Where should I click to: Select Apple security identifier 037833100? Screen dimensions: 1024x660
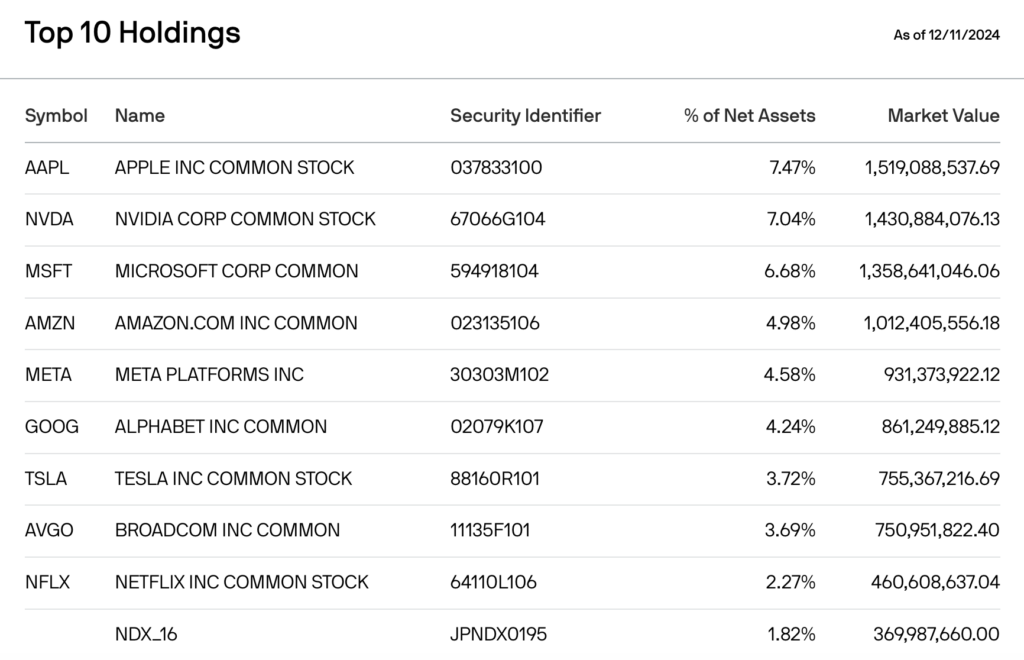click(x=496, y=167)
